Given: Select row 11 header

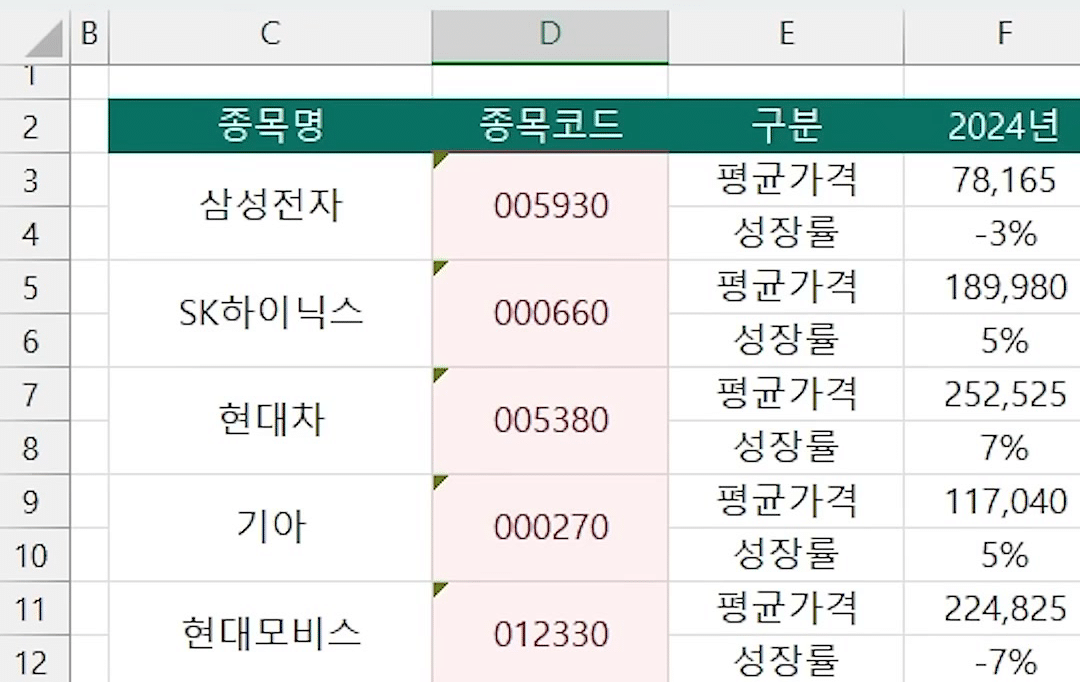Looking at the screenshot, I should [x=34, y=609].
